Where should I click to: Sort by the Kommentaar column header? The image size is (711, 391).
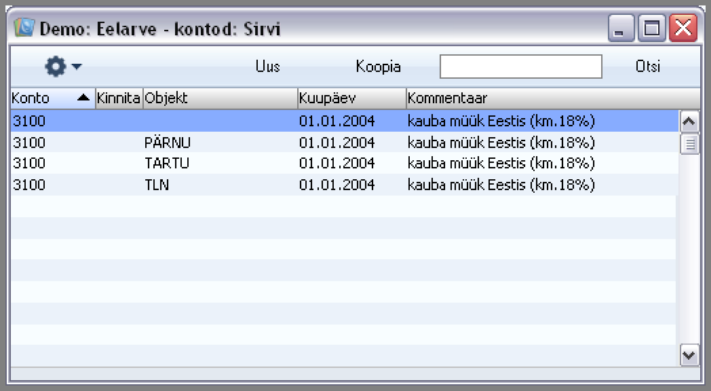tap(553, 98)
